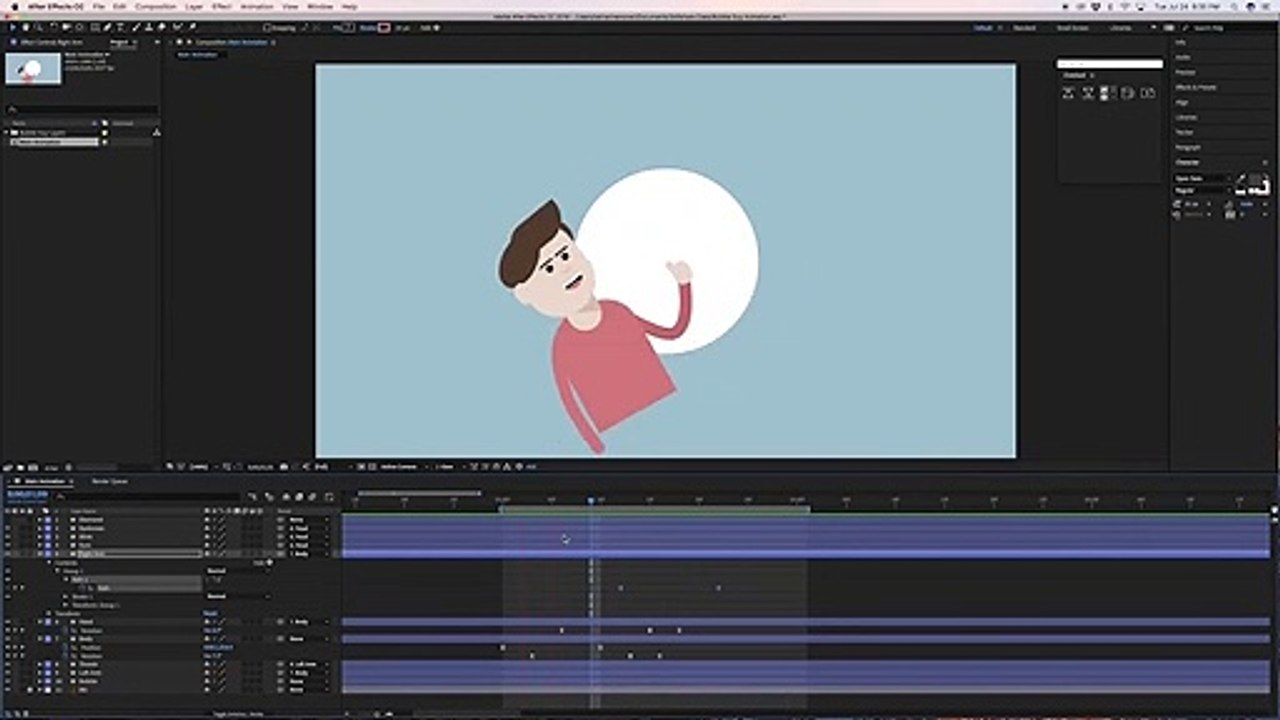Open the Animation menu
This screenshot has width=1280, height=720.
click(256, 6)
